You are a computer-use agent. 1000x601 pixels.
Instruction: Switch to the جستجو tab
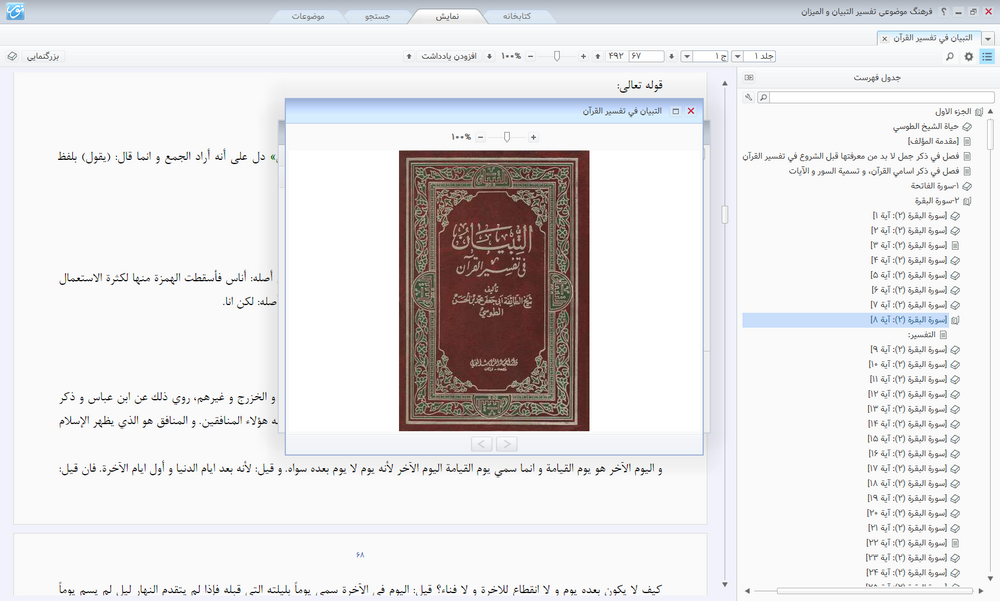pos(378,17)
